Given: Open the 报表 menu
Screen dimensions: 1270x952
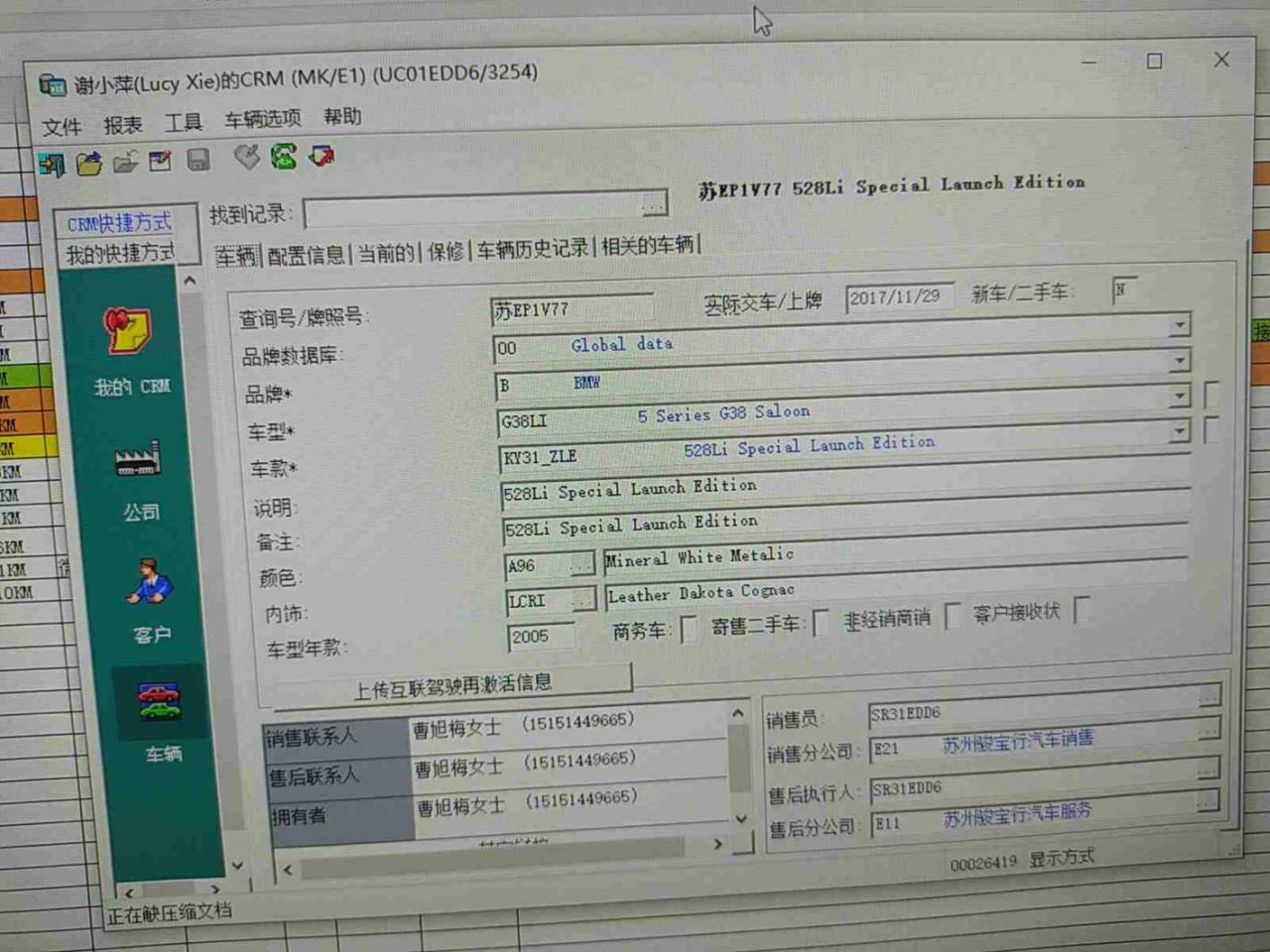Looking at the screenshot, I should click(x=123, y=125).
